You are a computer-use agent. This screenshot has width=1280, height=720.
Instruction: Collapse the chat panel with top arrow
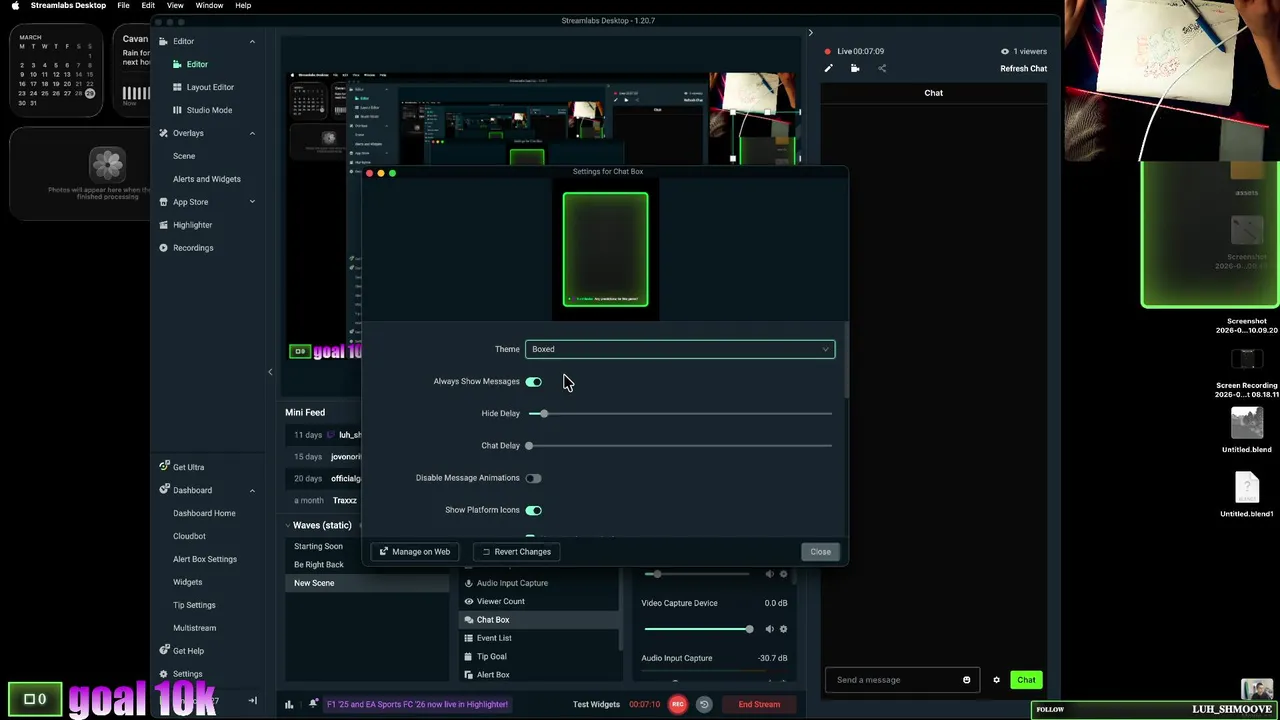(810, 33)
